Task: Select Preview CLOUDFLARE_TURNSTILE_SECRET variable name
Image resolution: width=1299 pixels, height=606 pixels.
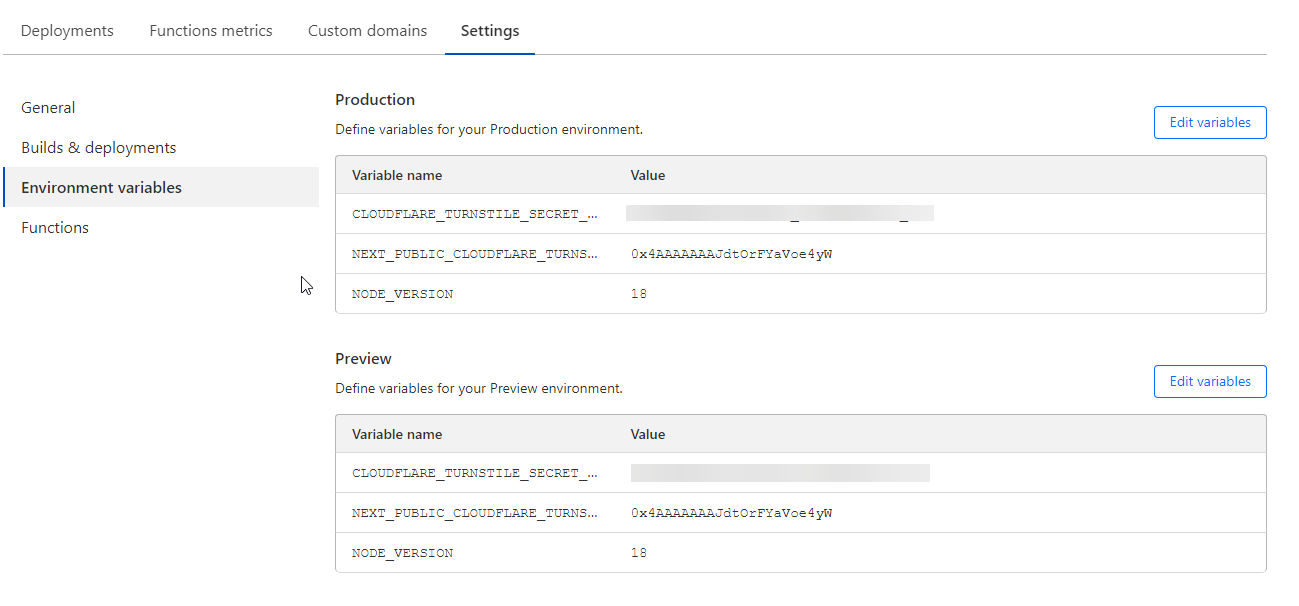Action: coord(475,473)
